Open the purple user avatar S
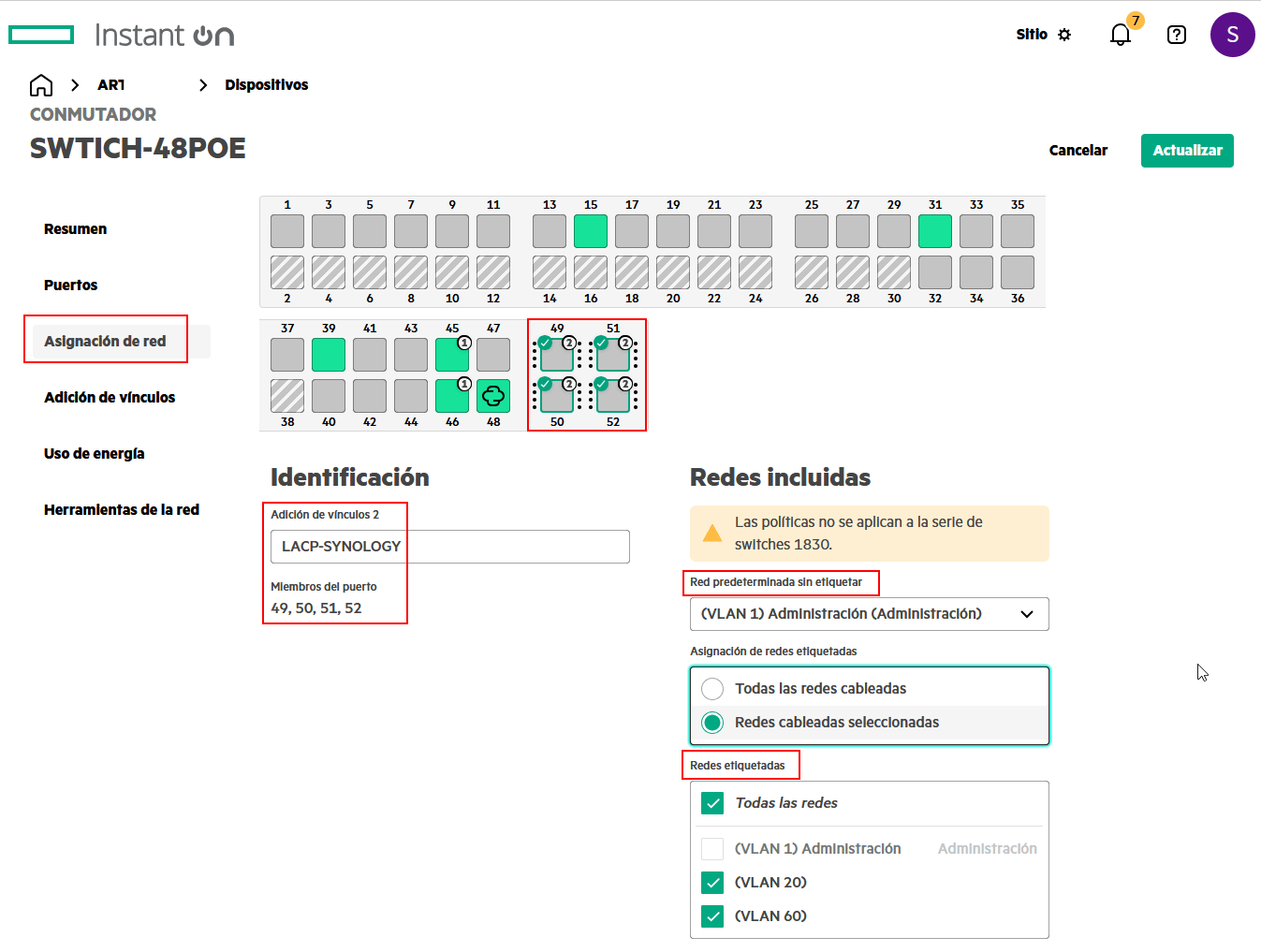The height and width of the screenshot is (952, 1261). click(x=1232, y=35)
